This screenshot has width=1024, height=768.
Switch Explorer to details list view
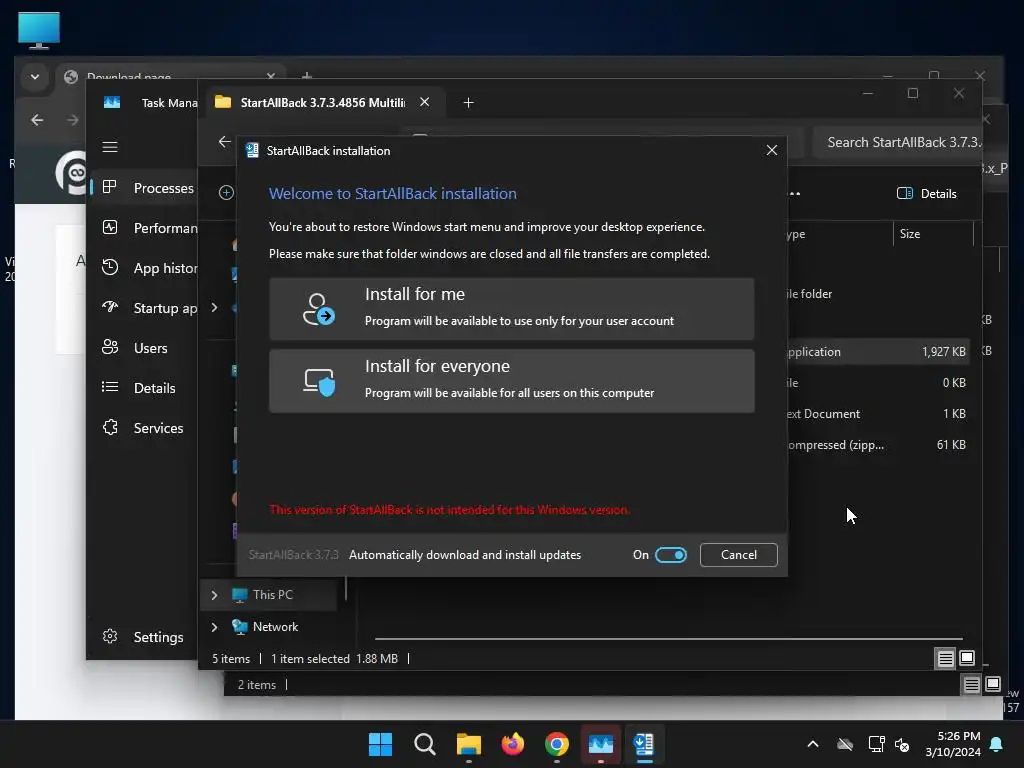945,658
